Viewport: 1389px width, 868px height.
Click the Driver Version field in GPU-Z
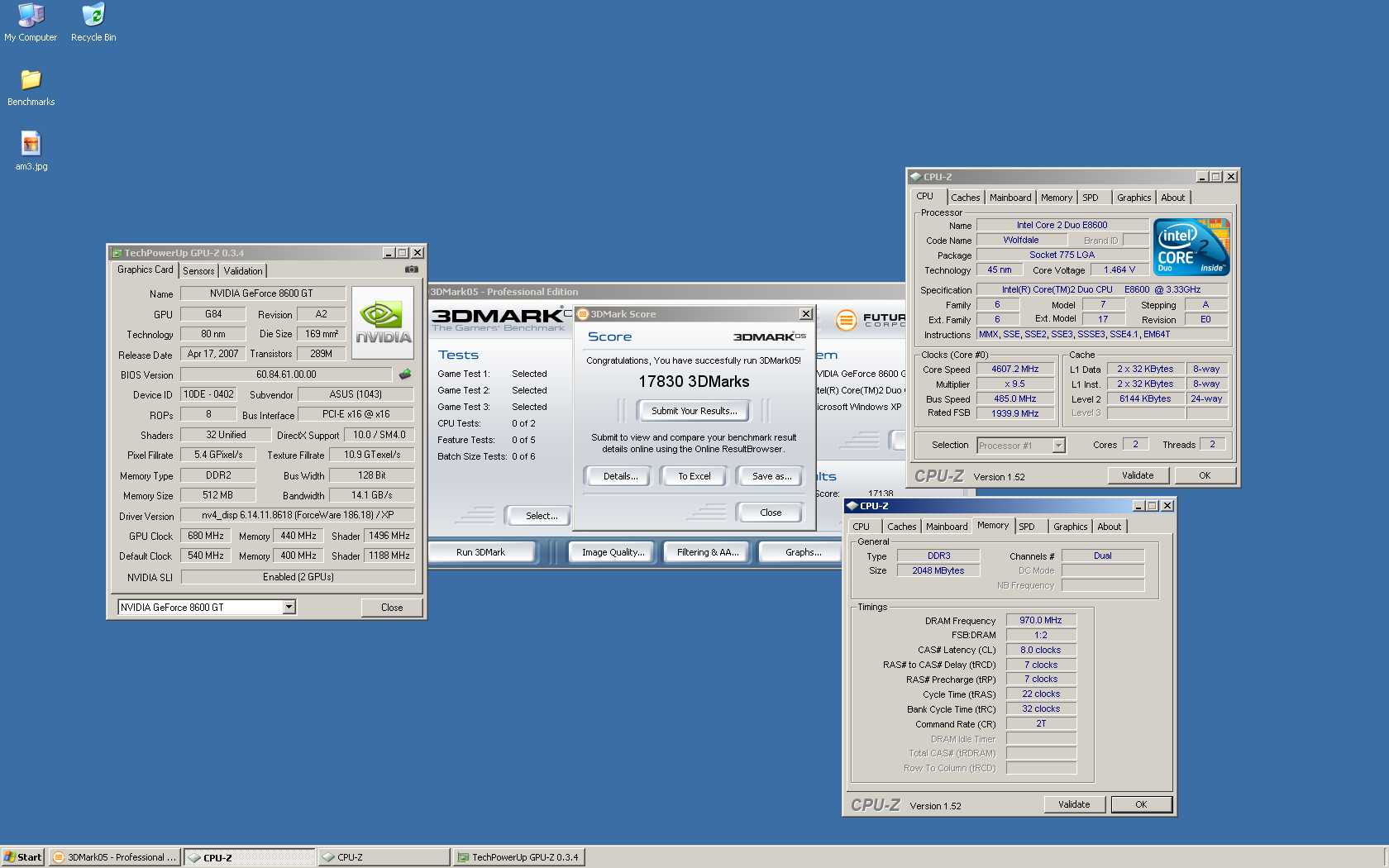coord(298,515)
